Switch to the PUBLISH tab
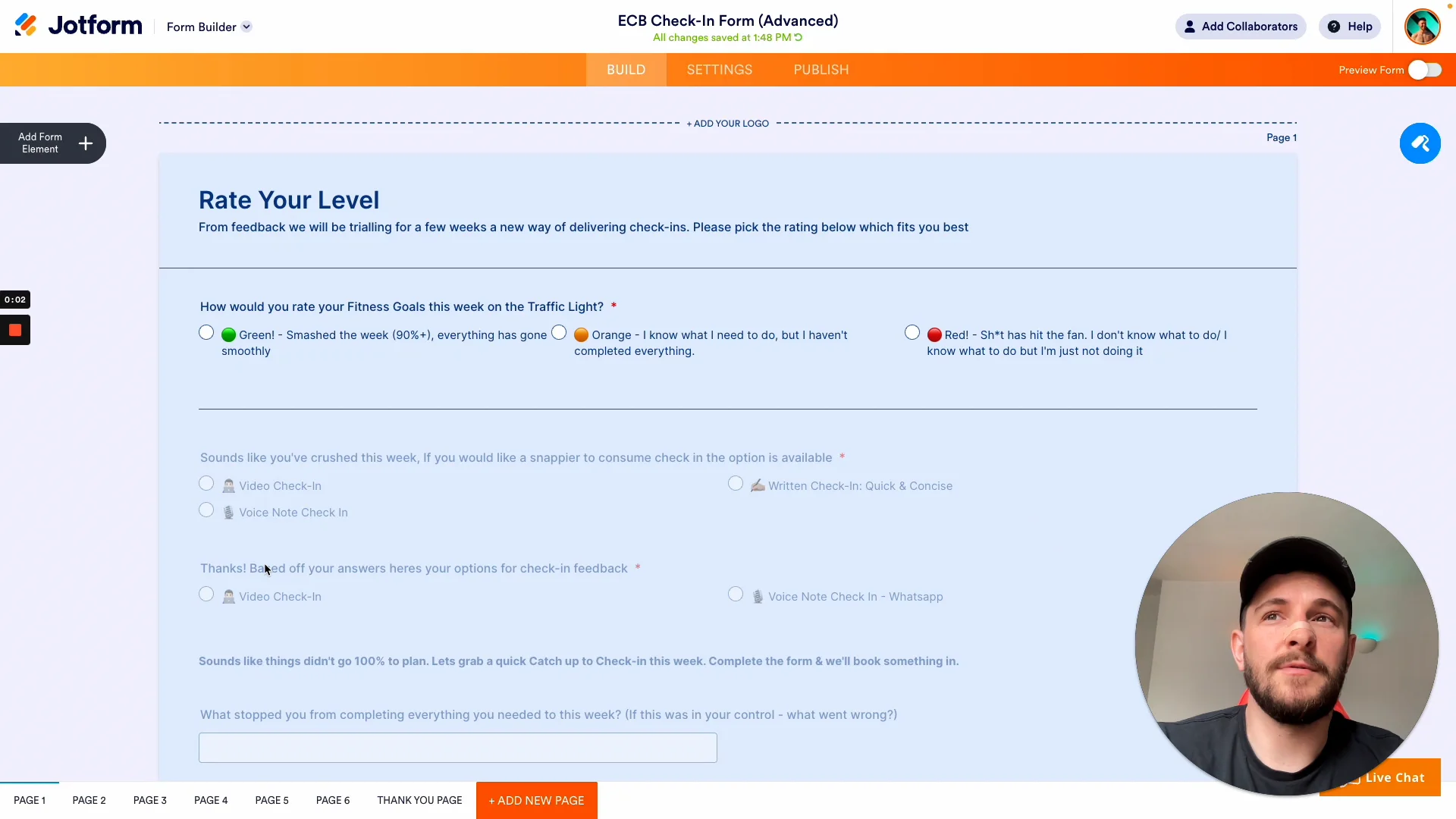 (x=821, y=70)
